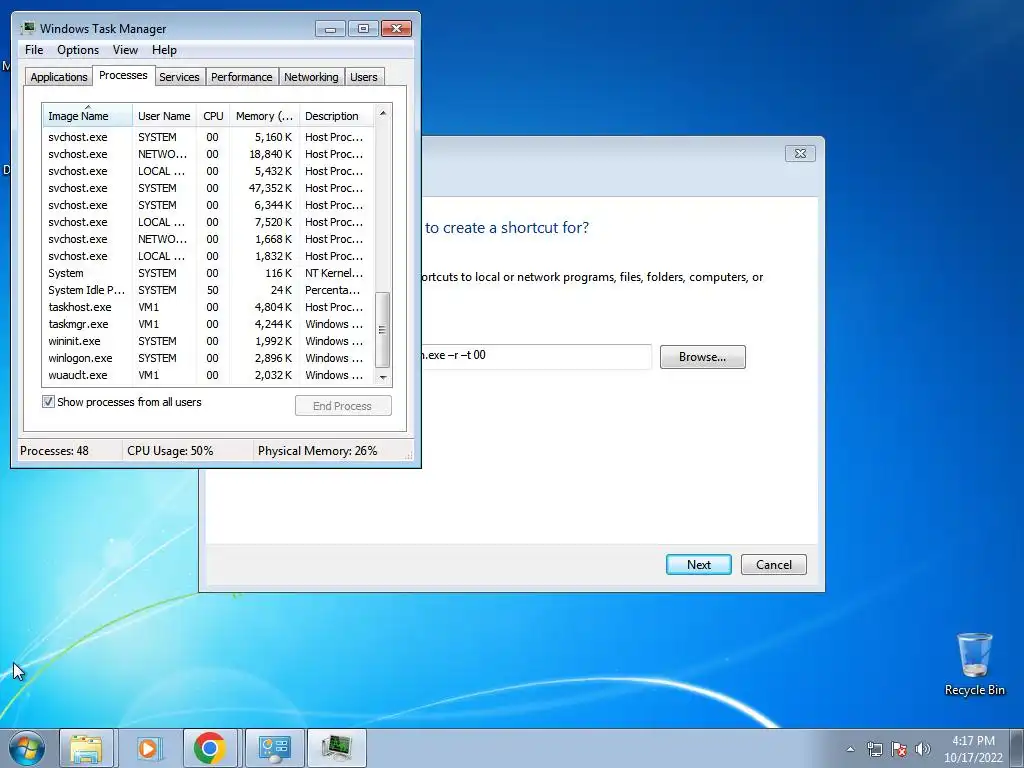Image resolution: width=1024 pixels, height=768 pixels.
Task: Cancel the Create Shortcut wizard
Action: 774,564
